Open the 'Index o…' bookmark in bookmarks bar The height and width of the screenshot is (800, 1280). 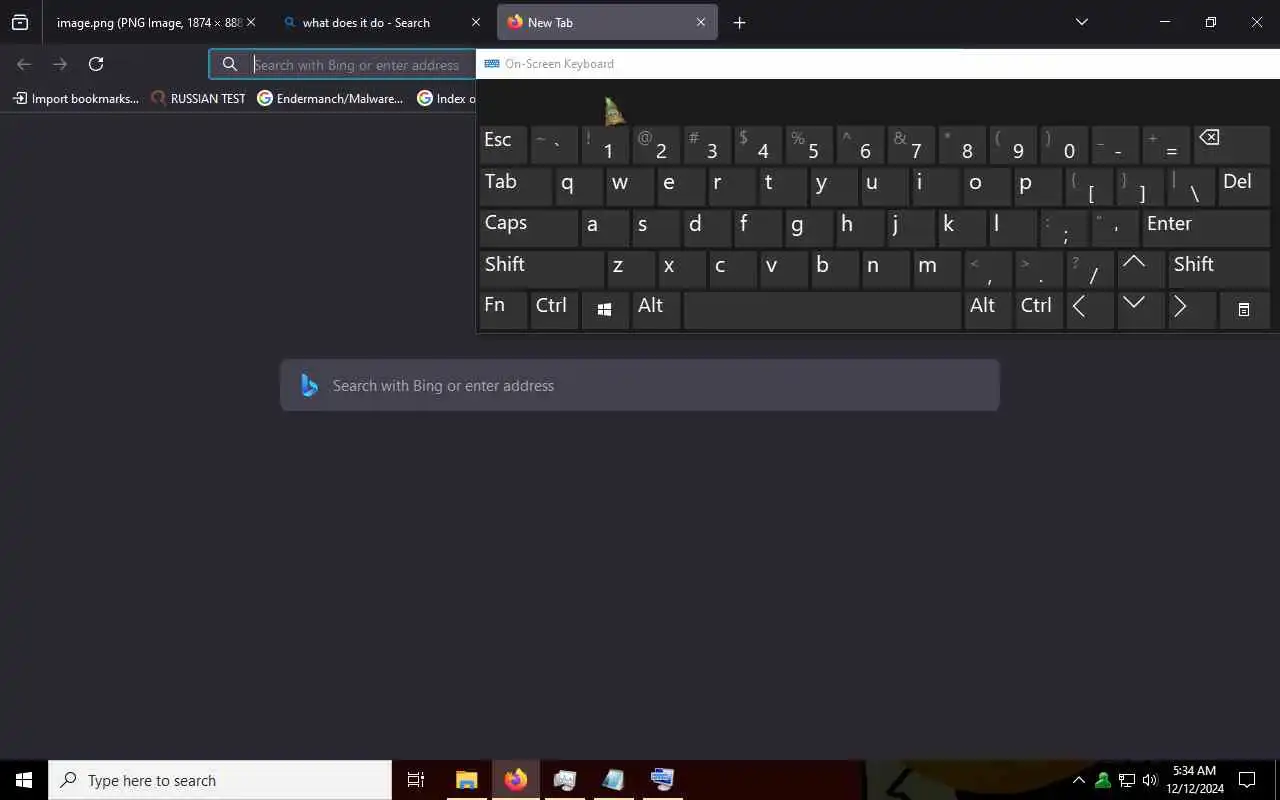point(446,98)
